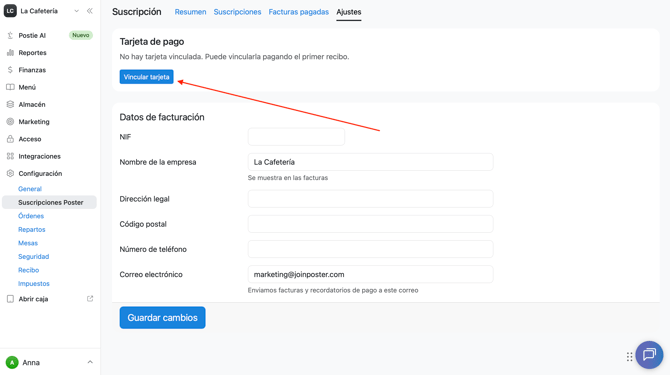Click the Finanzas label
The image size is (670, 375).
coord(32,70)
